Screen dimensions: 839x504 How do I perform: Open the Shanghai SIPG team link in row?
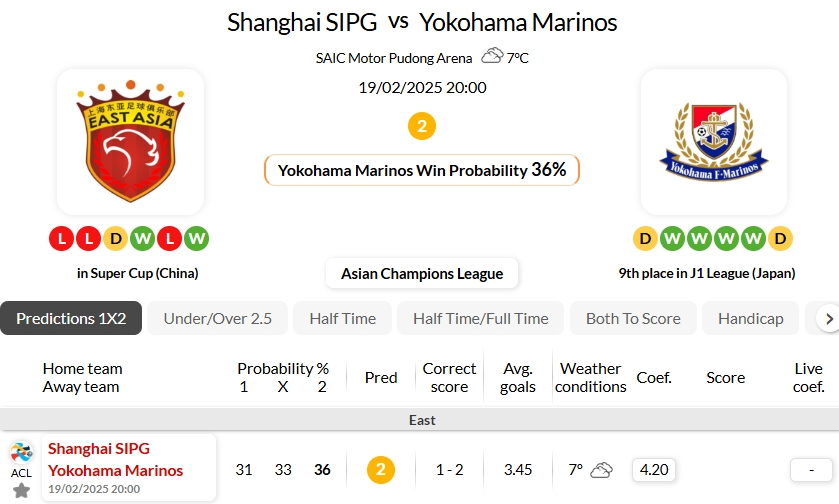coord(99,448)
